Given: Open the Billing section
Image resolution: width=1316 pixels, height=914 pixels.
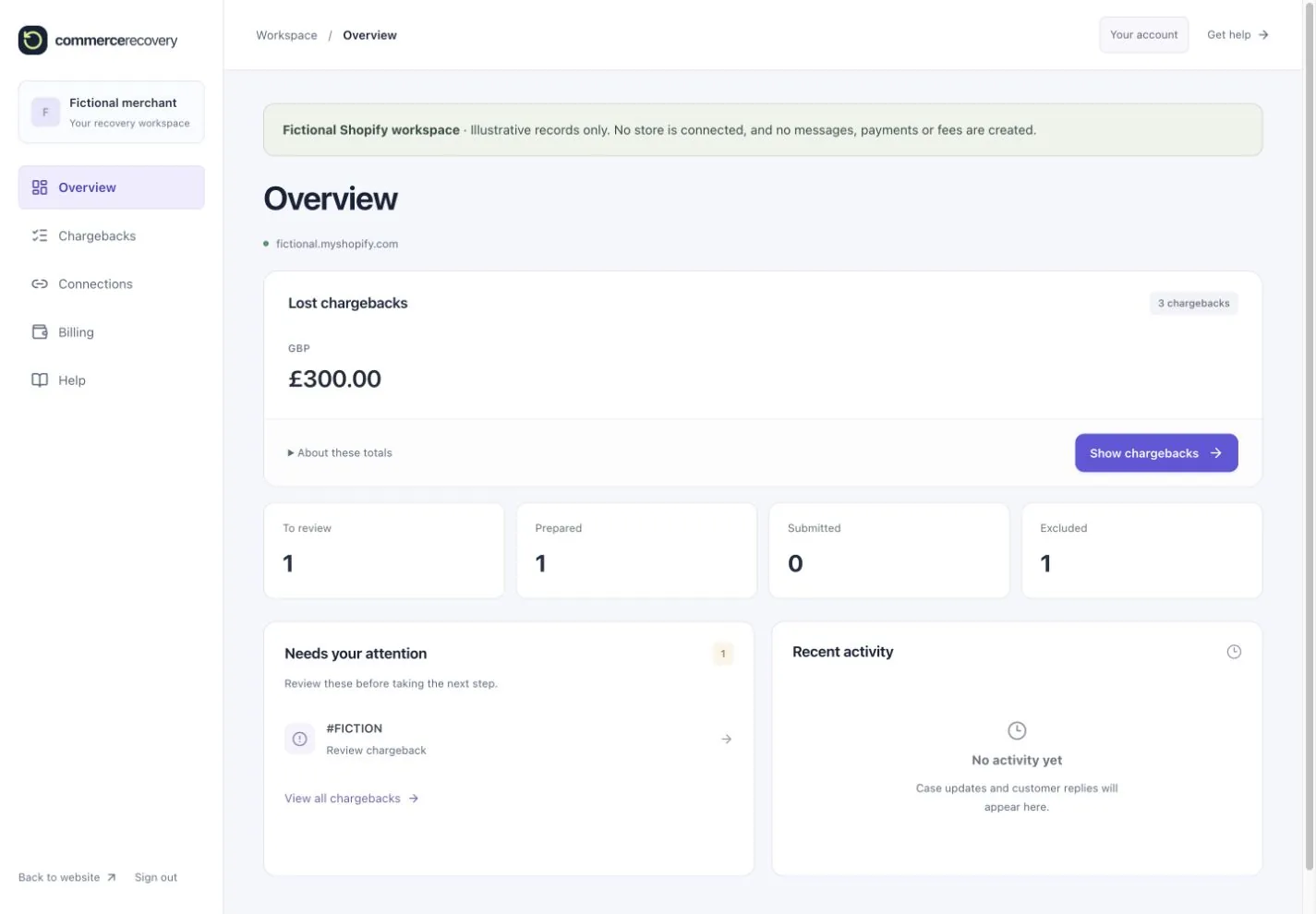Looking at the screenshot, I should (112, 331).
